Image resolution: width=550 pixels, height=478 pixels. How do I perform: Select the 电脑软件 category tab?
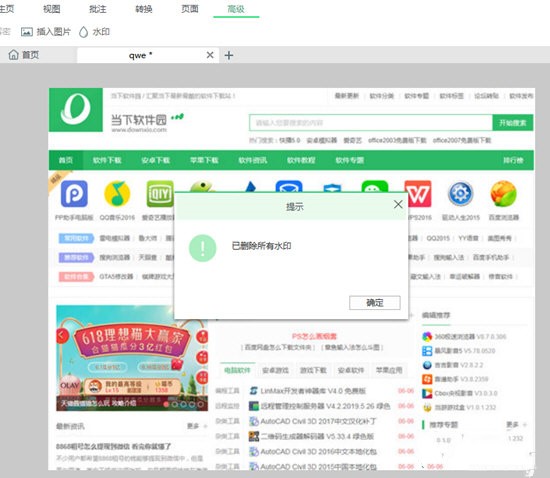[x=237, y=370]
